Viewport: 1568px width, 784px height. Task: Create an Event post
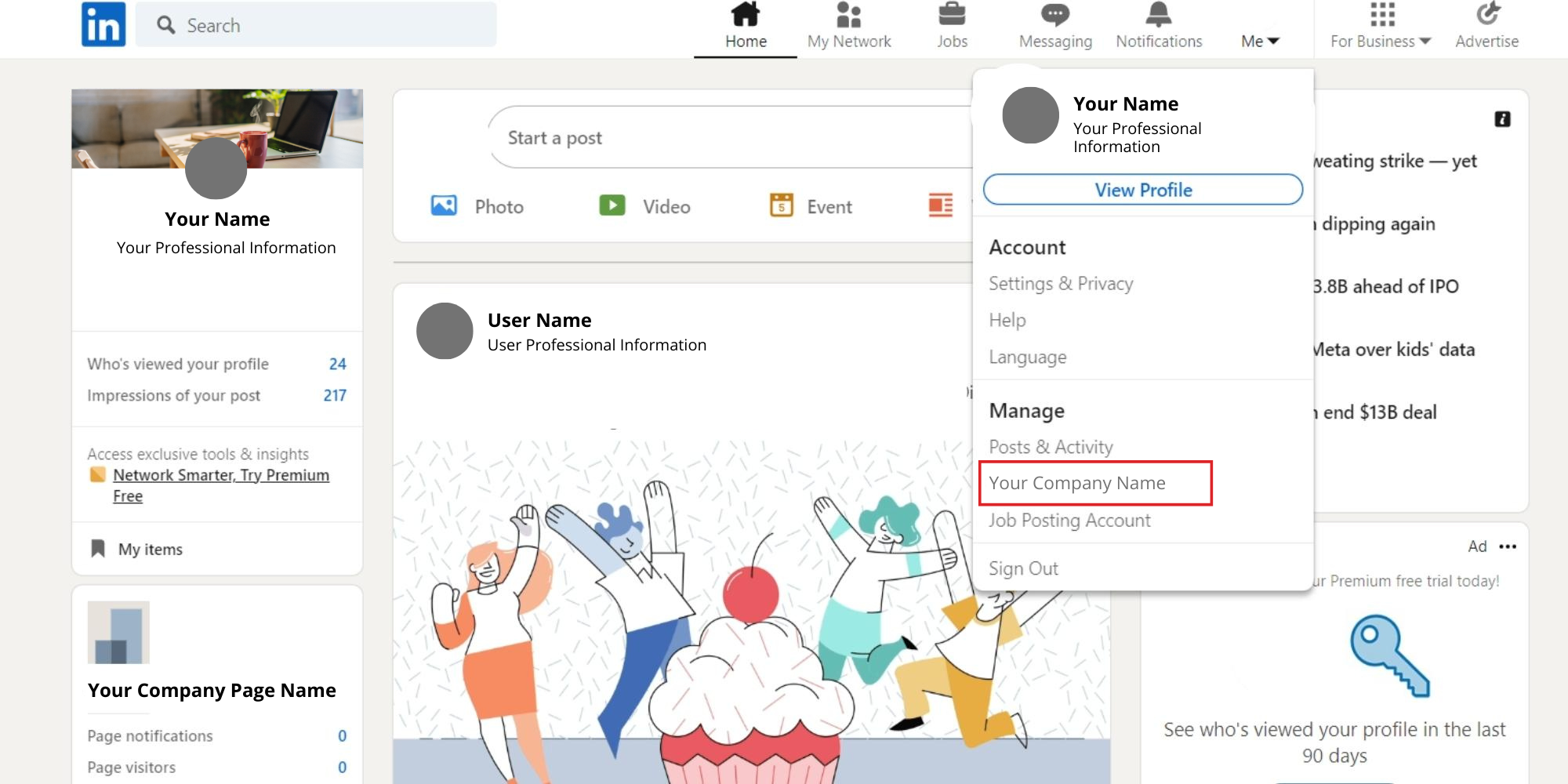point(810,206)
